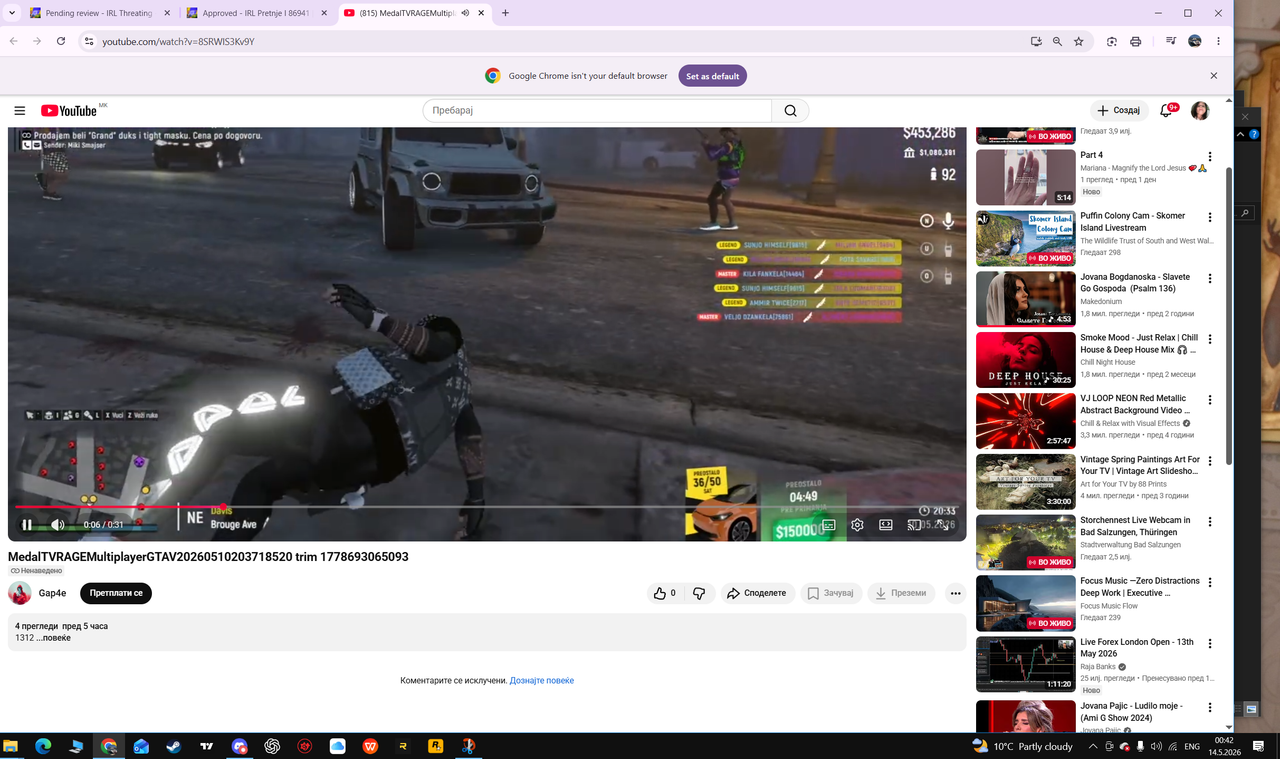Expand the description with ...повеќе

pos(54,638)
